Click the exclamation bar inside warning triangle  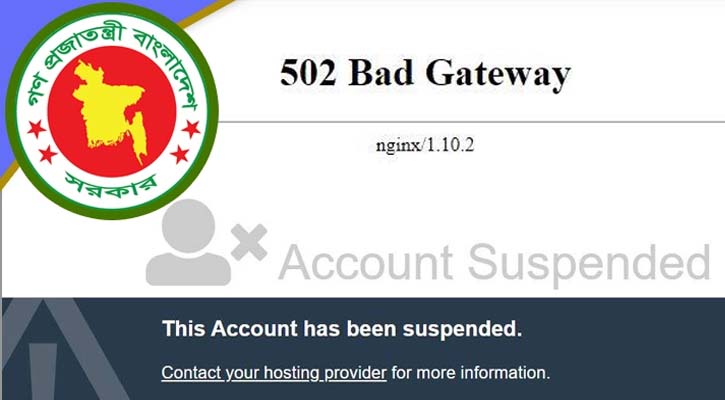[43, 371]
